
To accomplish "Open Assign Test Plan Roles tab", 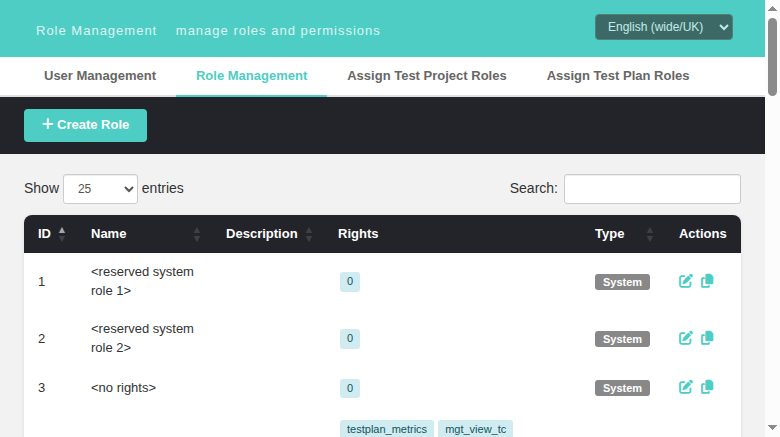I will pyautogui.click(x=618, y=76).
